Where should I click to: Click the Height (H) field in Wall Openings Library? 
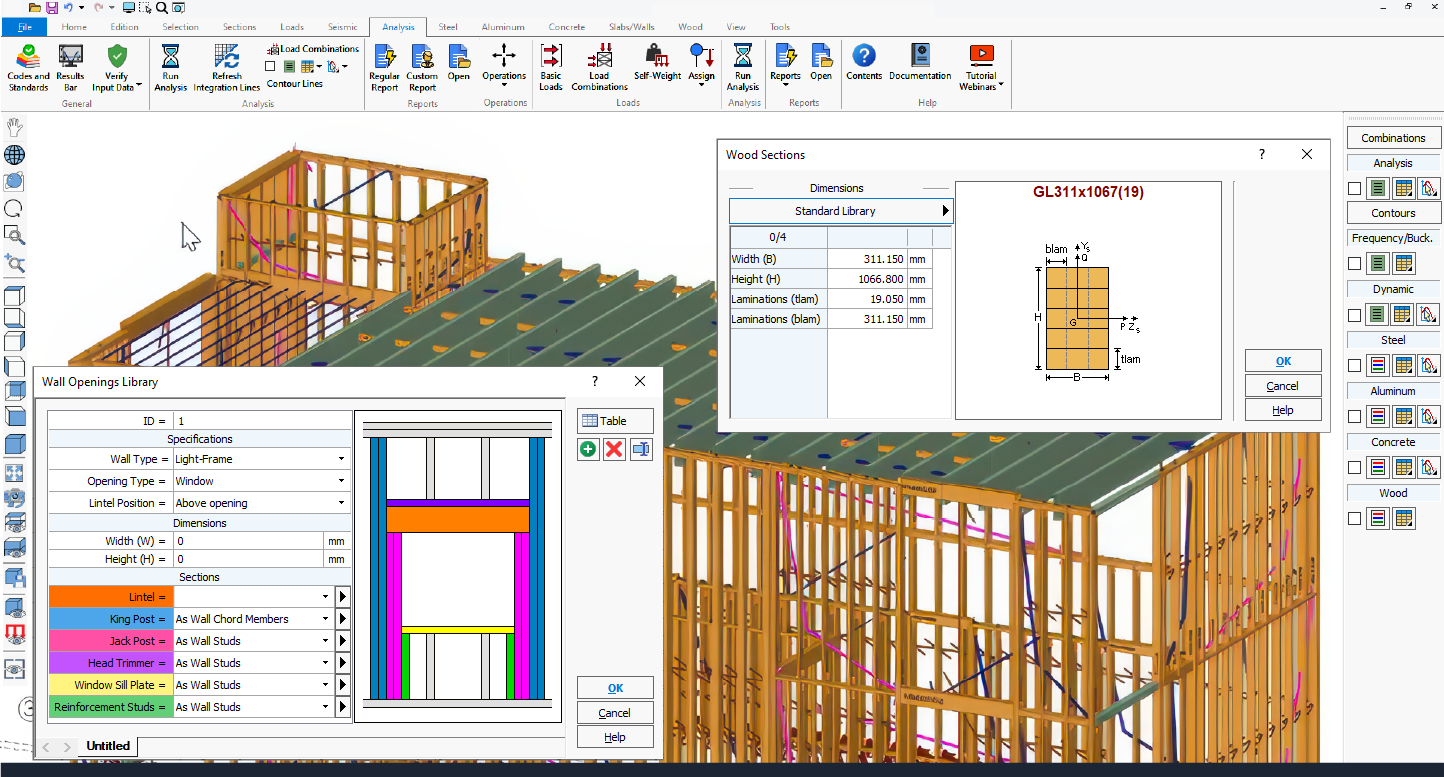(248, 559)
